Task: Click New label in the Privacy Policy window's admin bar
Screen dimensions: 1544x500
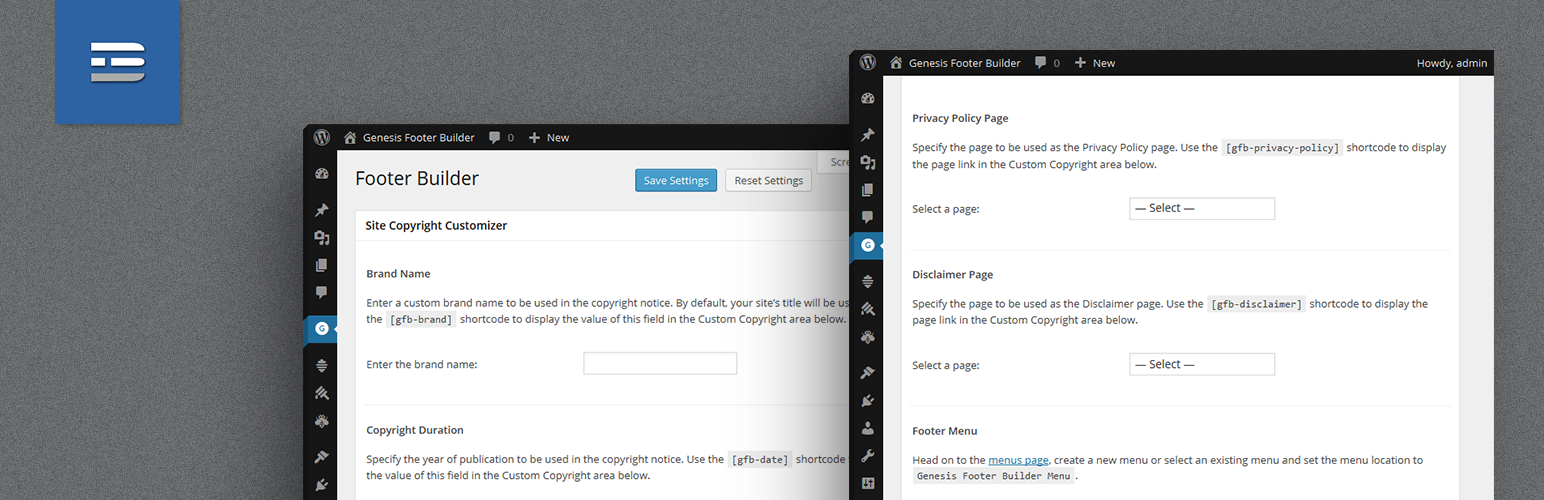Action: coord(1104,63)
